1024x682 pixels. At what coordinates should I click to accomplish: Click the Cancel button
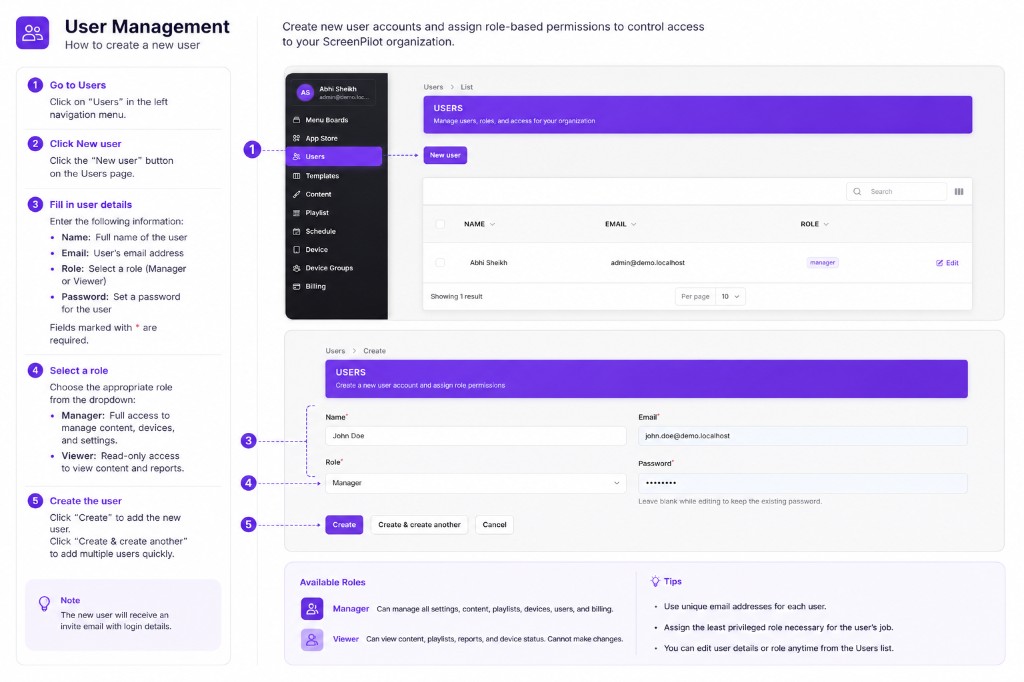(x=494, y=525)
